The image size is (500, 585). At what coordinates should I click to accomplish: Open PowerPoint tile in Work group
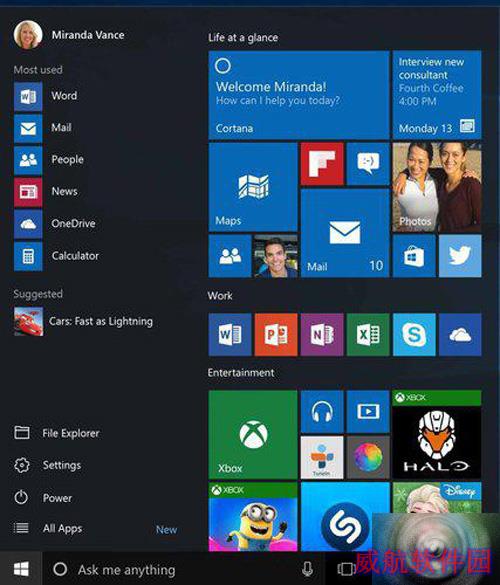coord(276,335)
